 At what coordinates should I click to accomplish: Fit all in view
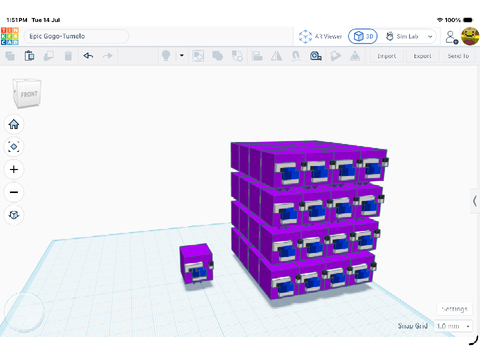coord(14,147)
